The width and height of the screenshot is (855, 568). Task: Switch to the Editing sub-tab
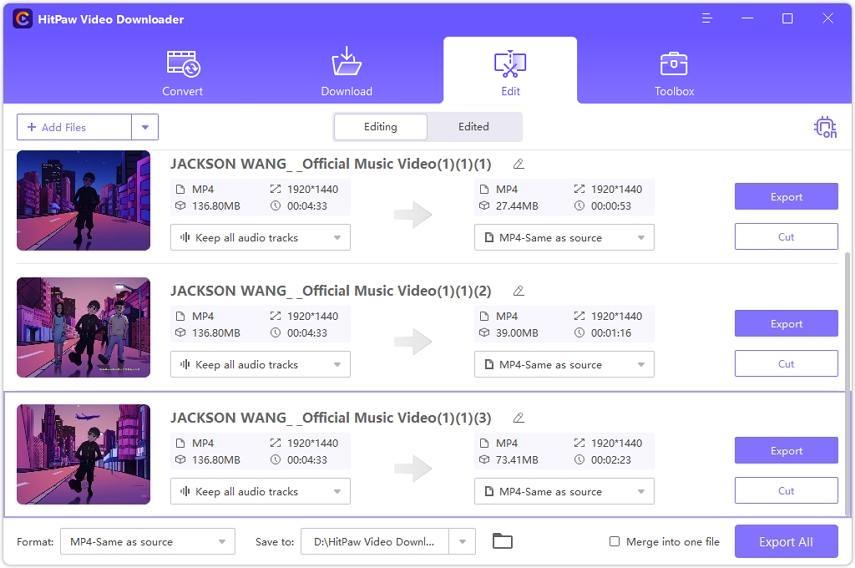tap(381, 126)
